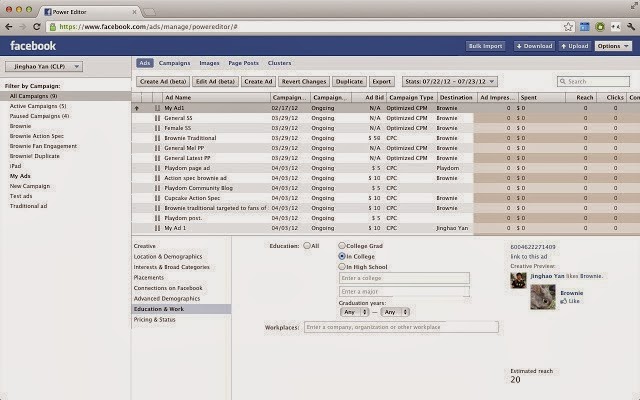Image resolution: width=640 pixels, height=400 pixels.
Task: Switch to the Ads tab
Action: (144, 63)
